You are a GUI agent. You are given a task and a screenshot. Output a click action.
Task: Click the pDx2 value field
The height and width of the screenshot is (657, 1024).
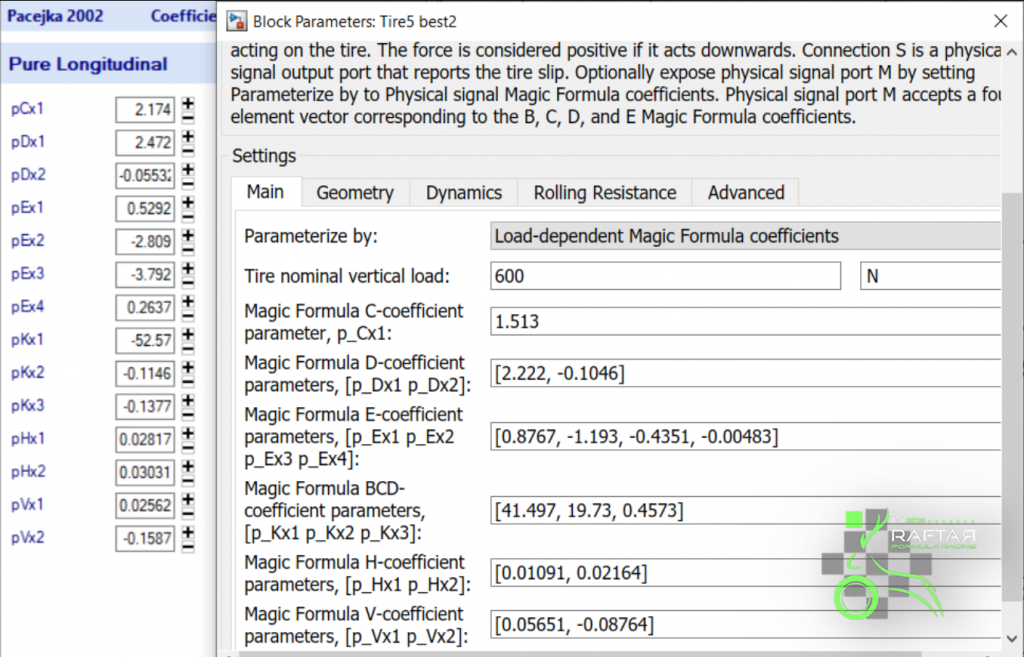click(146, 176)
